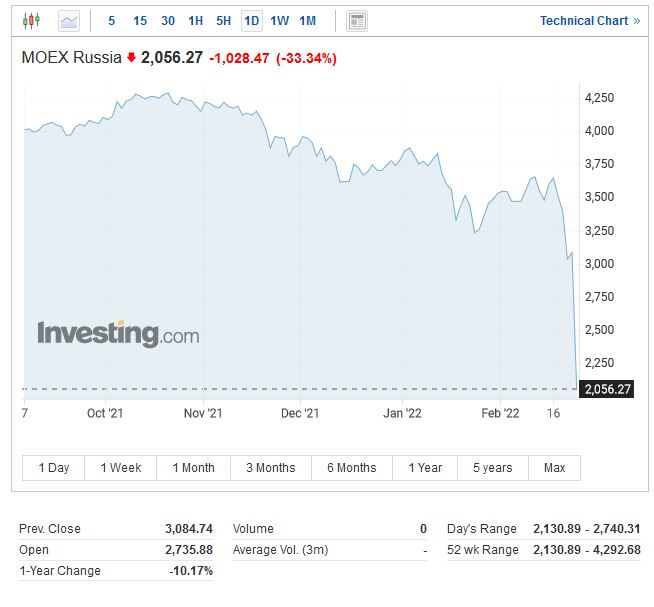The image size is (654, 607).
Task: Select the 1 Month range tab
Action: (x=193, y=468)
